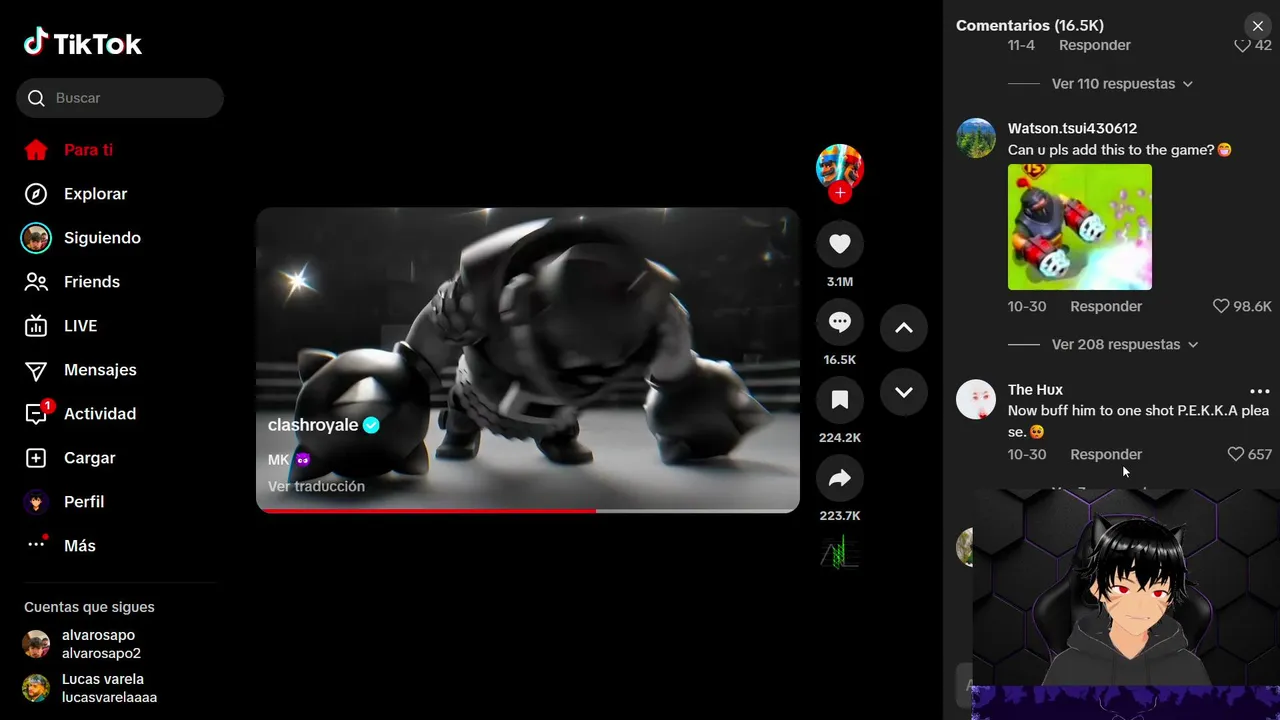This screenshot has width=1280, height=720.
Task: Open options menu on The Hux comment
Action: click(1260, 391)
